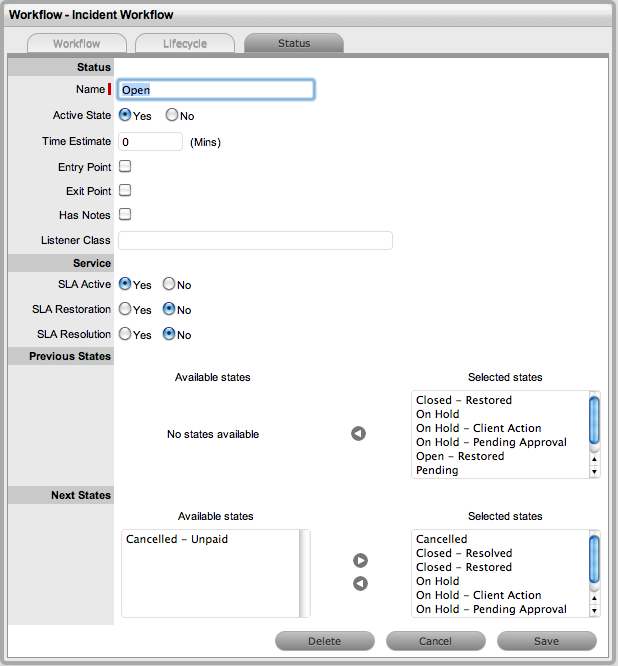The width and height of the screenshot is (618, 666).
Task: Select 'On Hold – Client Action' in Next States
Action: click(479, 595)
